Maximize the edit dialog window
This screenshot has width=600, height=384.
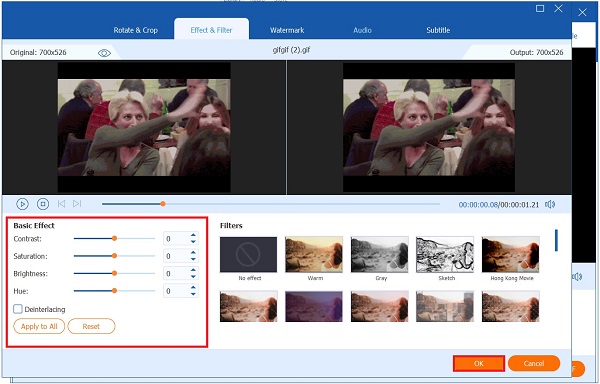[540, 8]
